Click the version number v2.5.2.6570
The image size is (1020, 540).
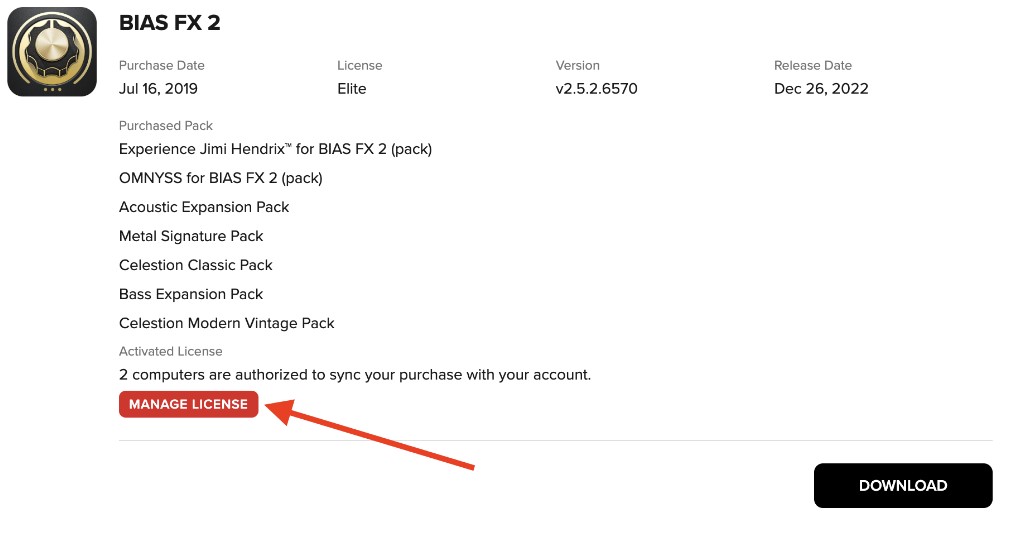[597, 88]
